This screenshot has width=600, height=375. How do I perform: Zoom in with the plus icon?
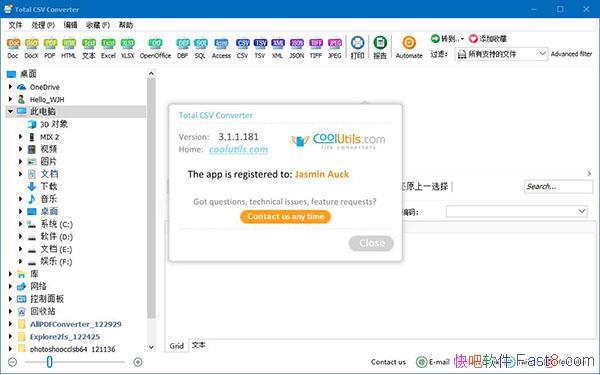tap(138, 362)
